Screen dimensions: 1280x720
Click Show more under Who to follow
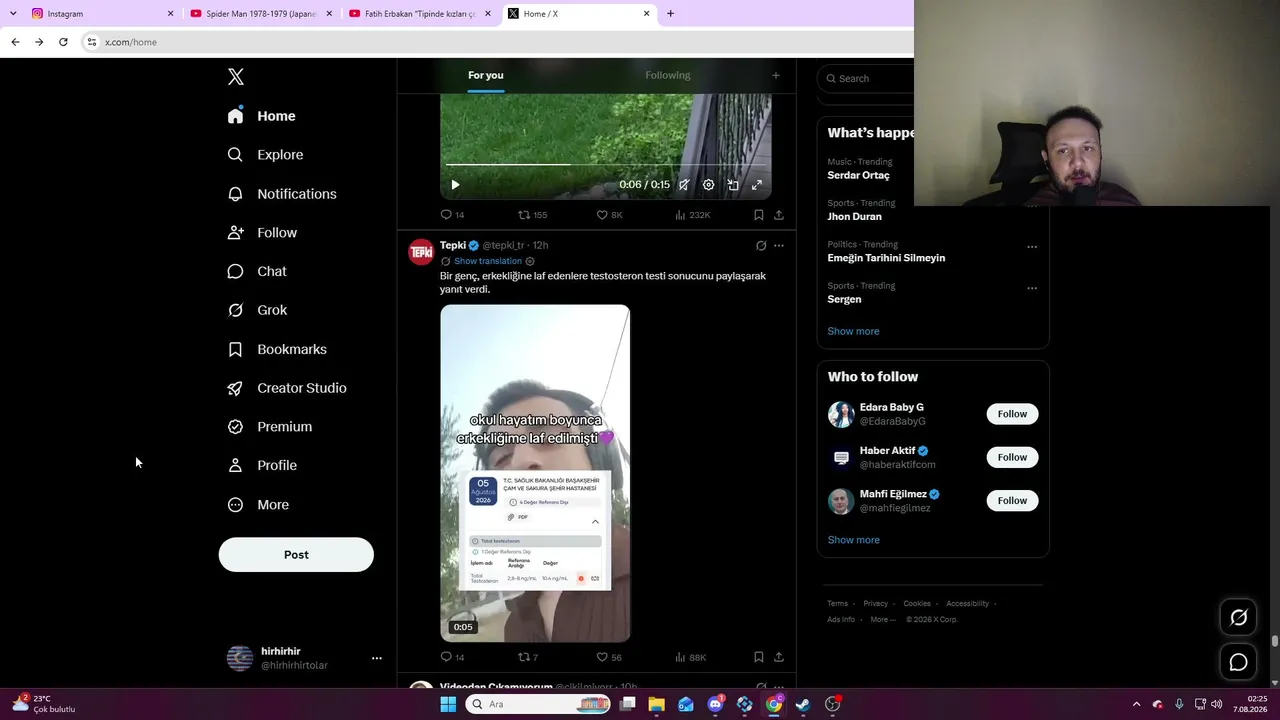[853, 540]
